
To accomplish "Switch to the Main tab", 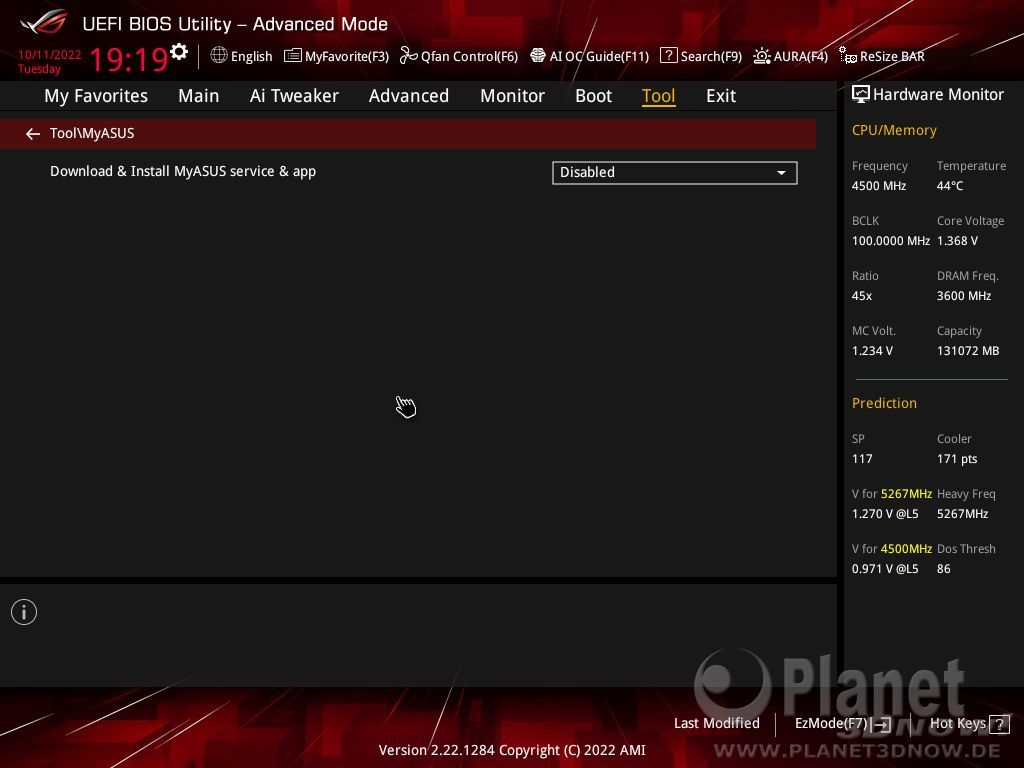I will click(199, 95).
